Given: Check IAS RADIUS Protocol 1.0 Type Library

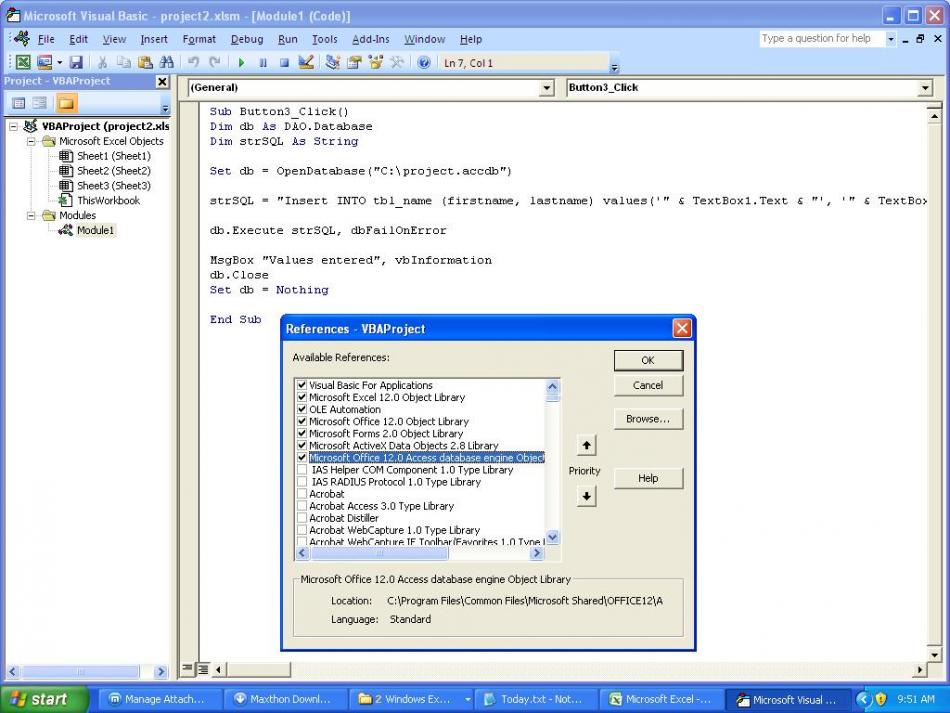Looking at the screenshot, I should [x=302, y=482].
